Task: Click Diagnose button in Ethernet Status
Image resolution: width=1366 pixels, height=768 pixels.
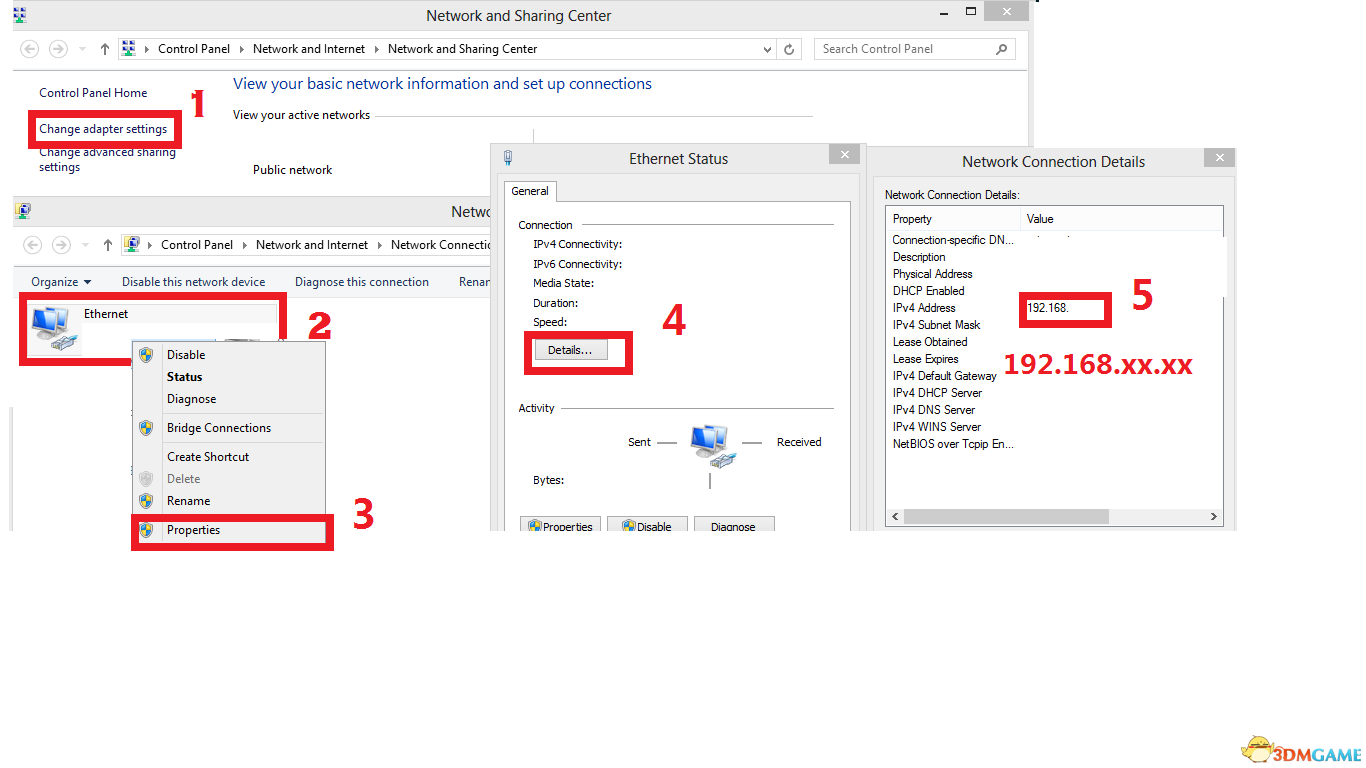Action: 734,526
